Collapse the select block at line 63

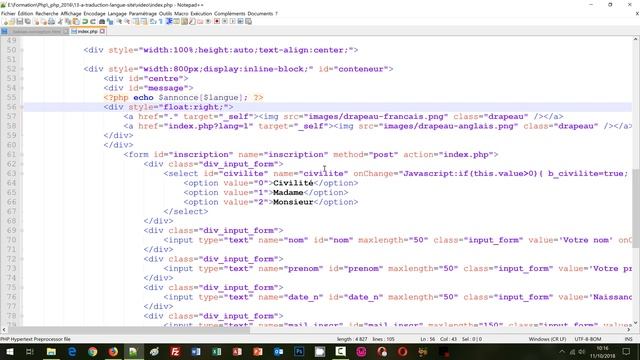[22, 173]
